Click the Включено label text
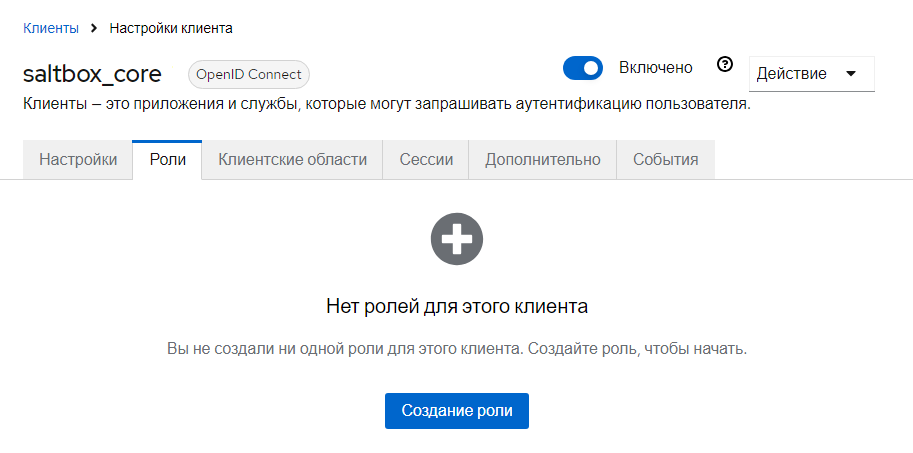Screen dimensions: 913x453 (x=655, y=68)
